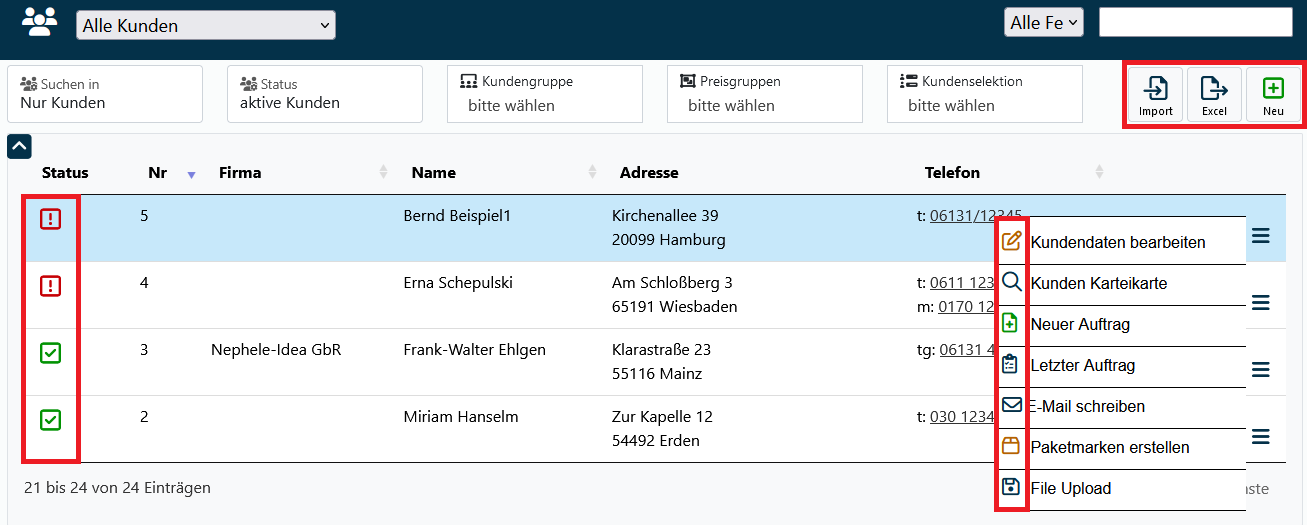Export customer list via Excel button
1307x525 pixels.
tap(1214, 96)
